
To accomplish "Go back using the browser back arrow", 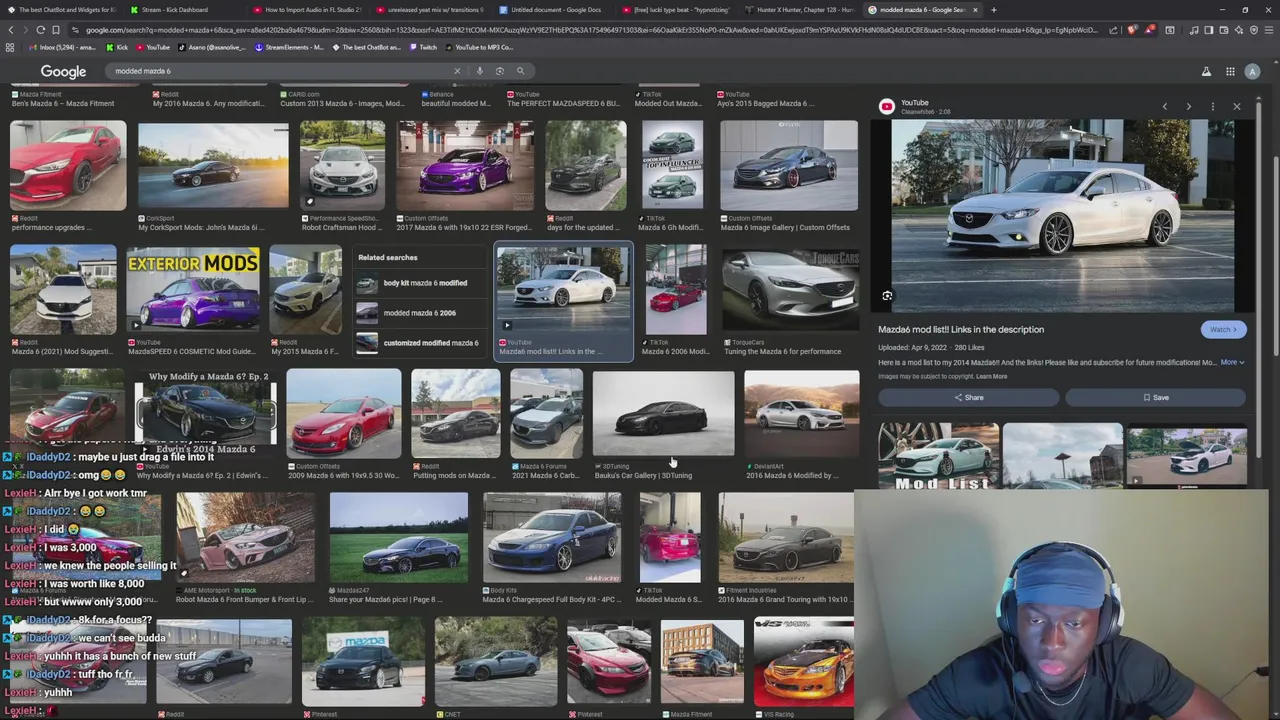I will [11, 30].
